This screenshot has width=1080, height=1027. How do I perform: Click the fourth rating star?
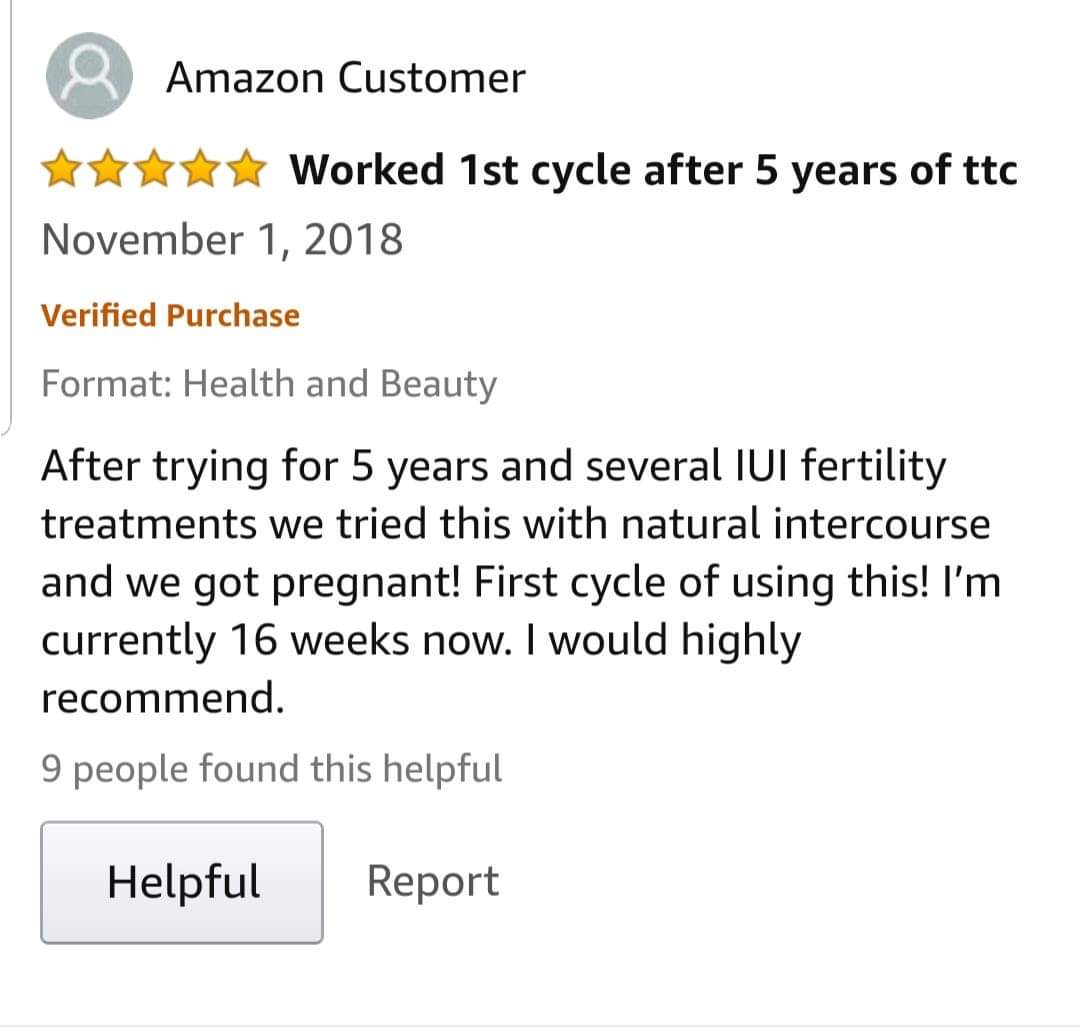point(198,170)
